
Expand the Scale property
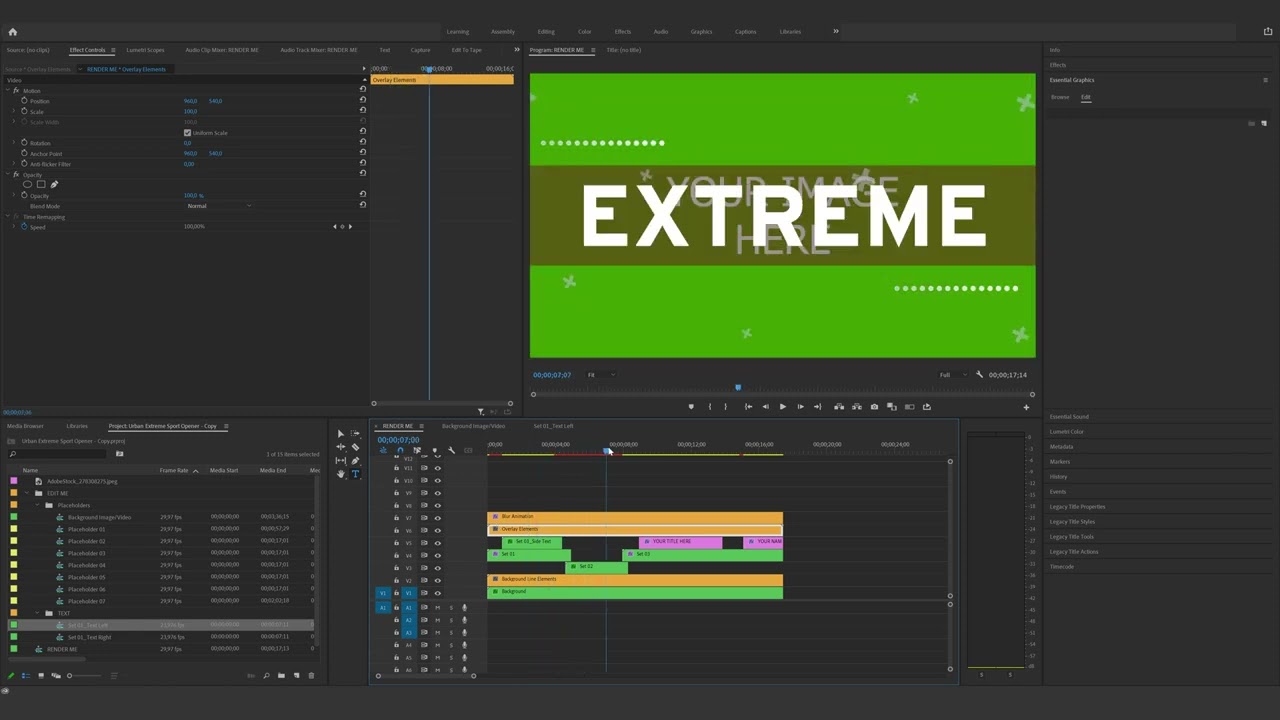click(13, 111)
